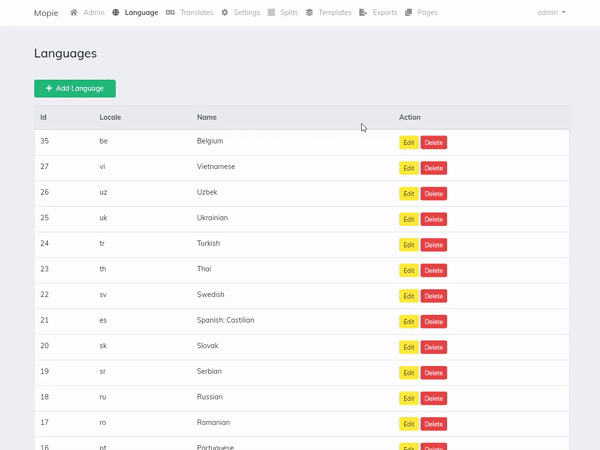Click the Translates nav icon
Image resolution: width=600 pixels, height=450 pixels.
(170, 13)
